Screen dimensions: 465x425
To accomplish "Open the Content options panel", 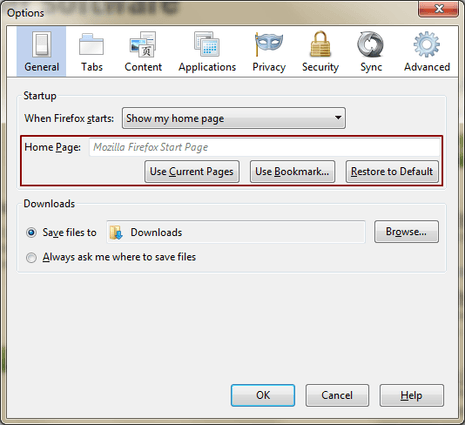I will click(143, 52).
